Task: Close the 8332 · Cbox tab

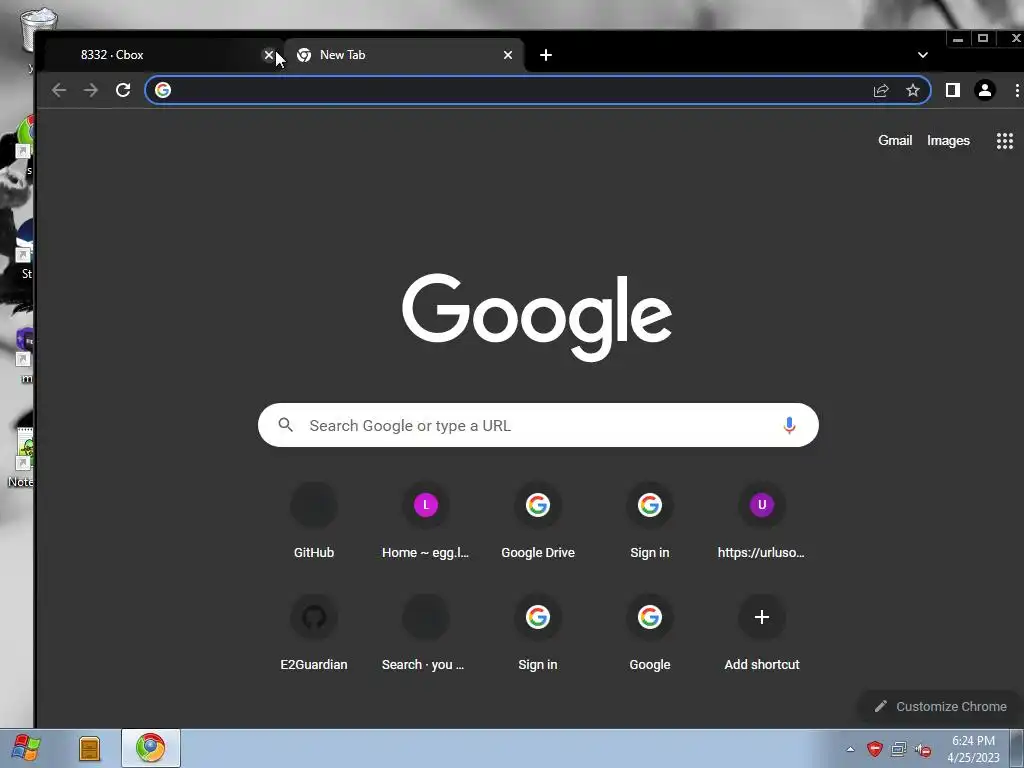Action: 268,55
